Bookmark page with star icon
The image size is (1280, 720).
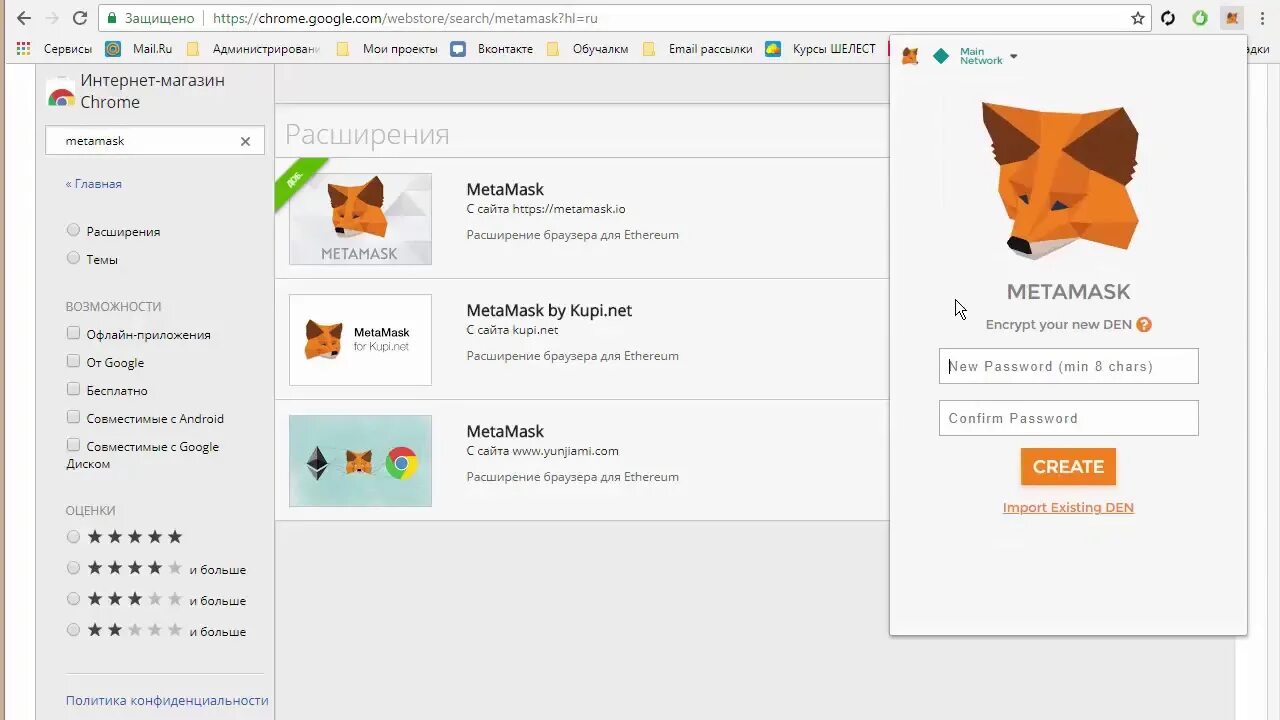[x=1138, y=18]
